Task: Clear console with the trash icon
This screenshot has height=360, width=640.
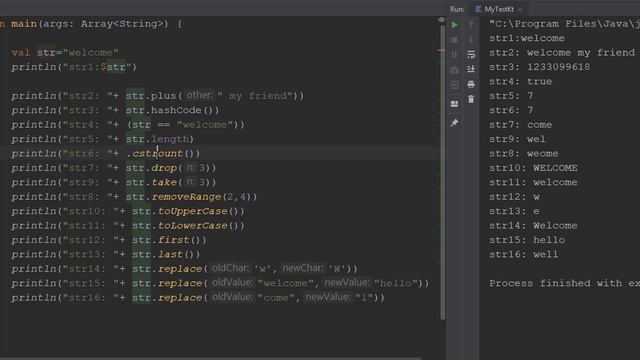Action: pos(471,99)
